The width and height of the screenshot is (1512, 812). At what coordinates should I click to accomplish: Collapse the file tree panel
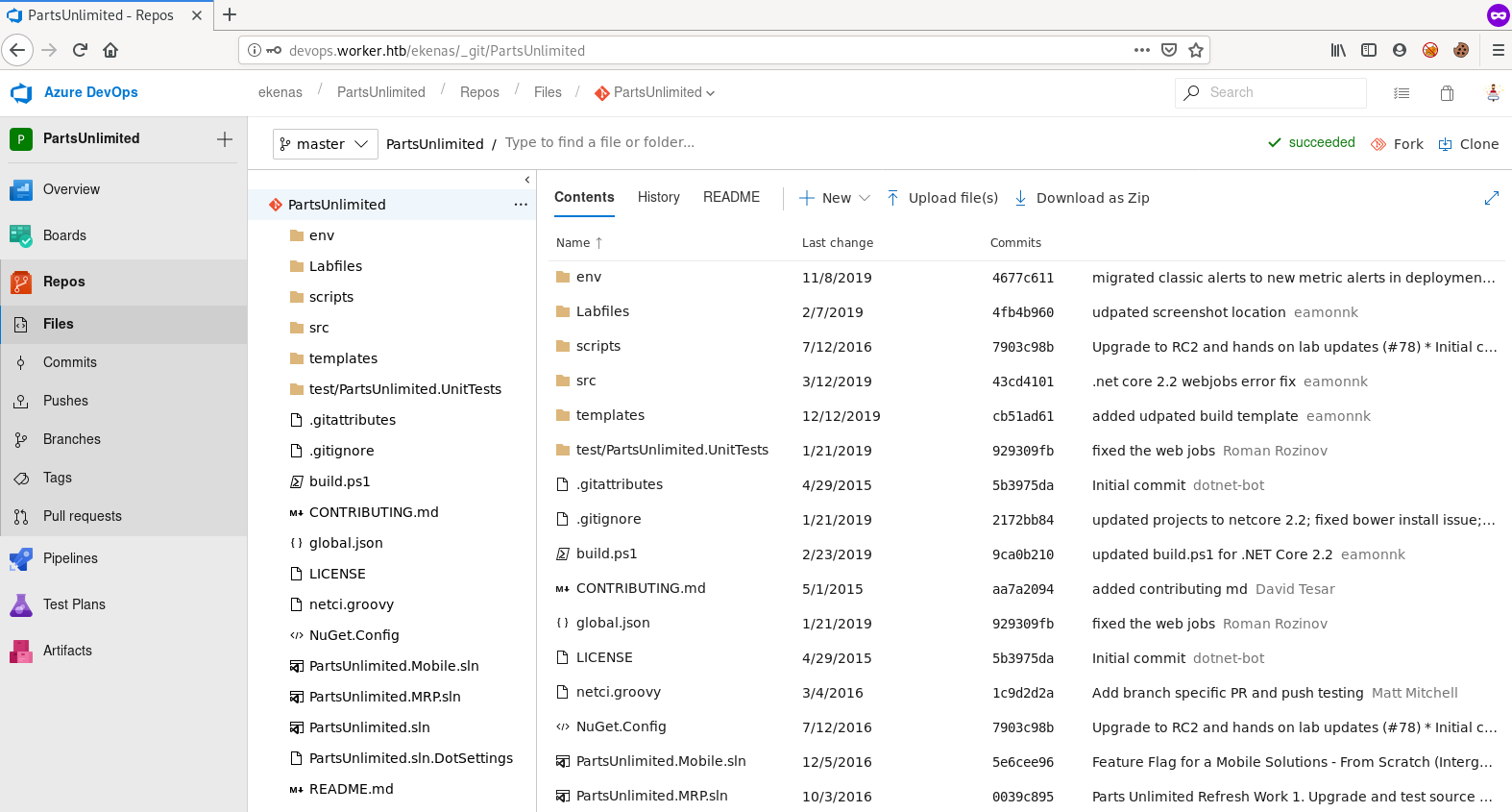(x=526, y=180)
